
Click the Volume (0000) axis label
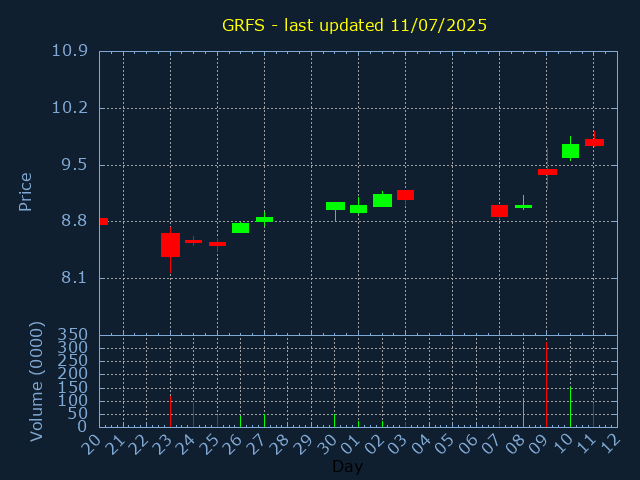coord(36,382)
